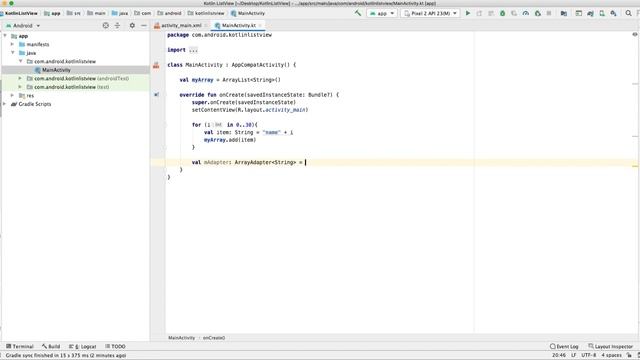The width and height of the screenshot is (640, 360).
Task: Click the yellow warning marker on editor scrollbar
Action: pos(635,166)
